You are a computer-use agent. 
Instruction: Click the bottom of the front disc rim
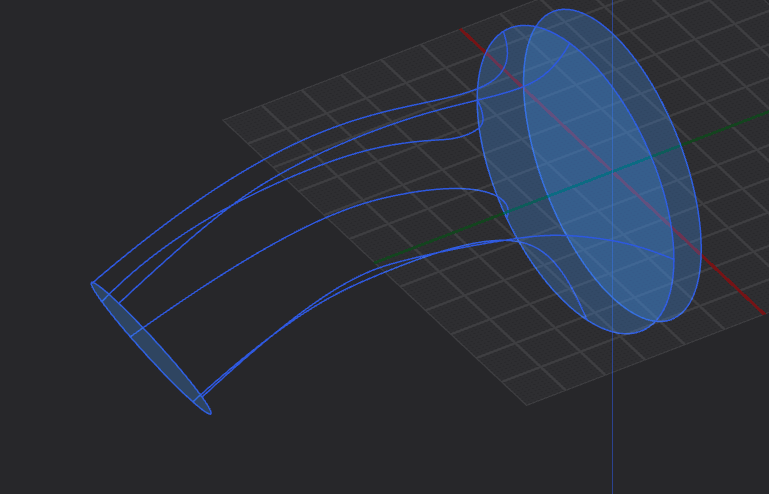pos(660,321)
